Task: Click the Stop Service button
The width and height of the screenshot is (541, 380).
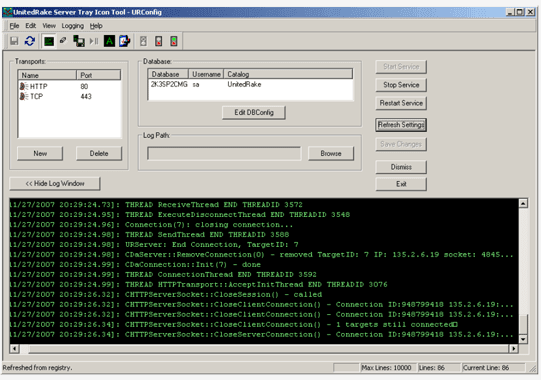Action: (x=401, y=85)
